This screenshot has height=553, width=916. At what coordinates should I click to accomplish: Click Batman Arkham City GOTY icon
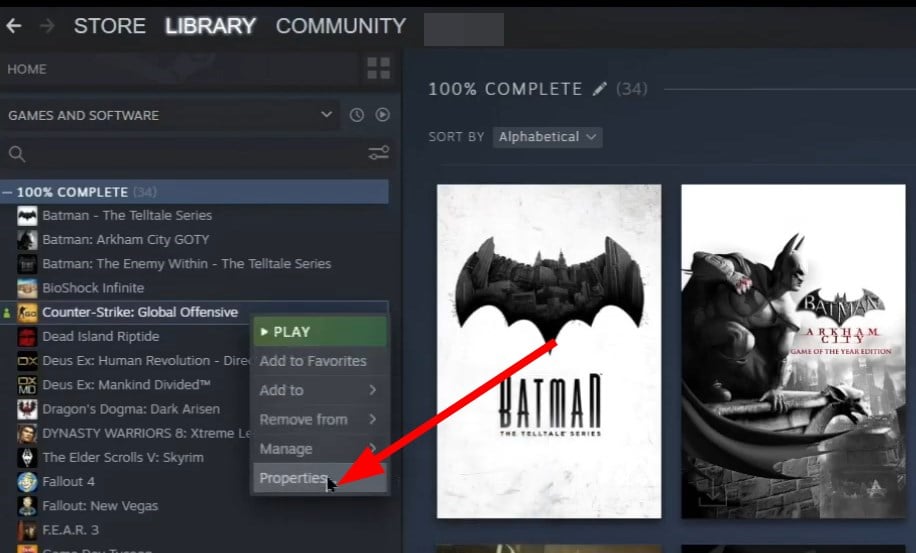tap(27, 240)
